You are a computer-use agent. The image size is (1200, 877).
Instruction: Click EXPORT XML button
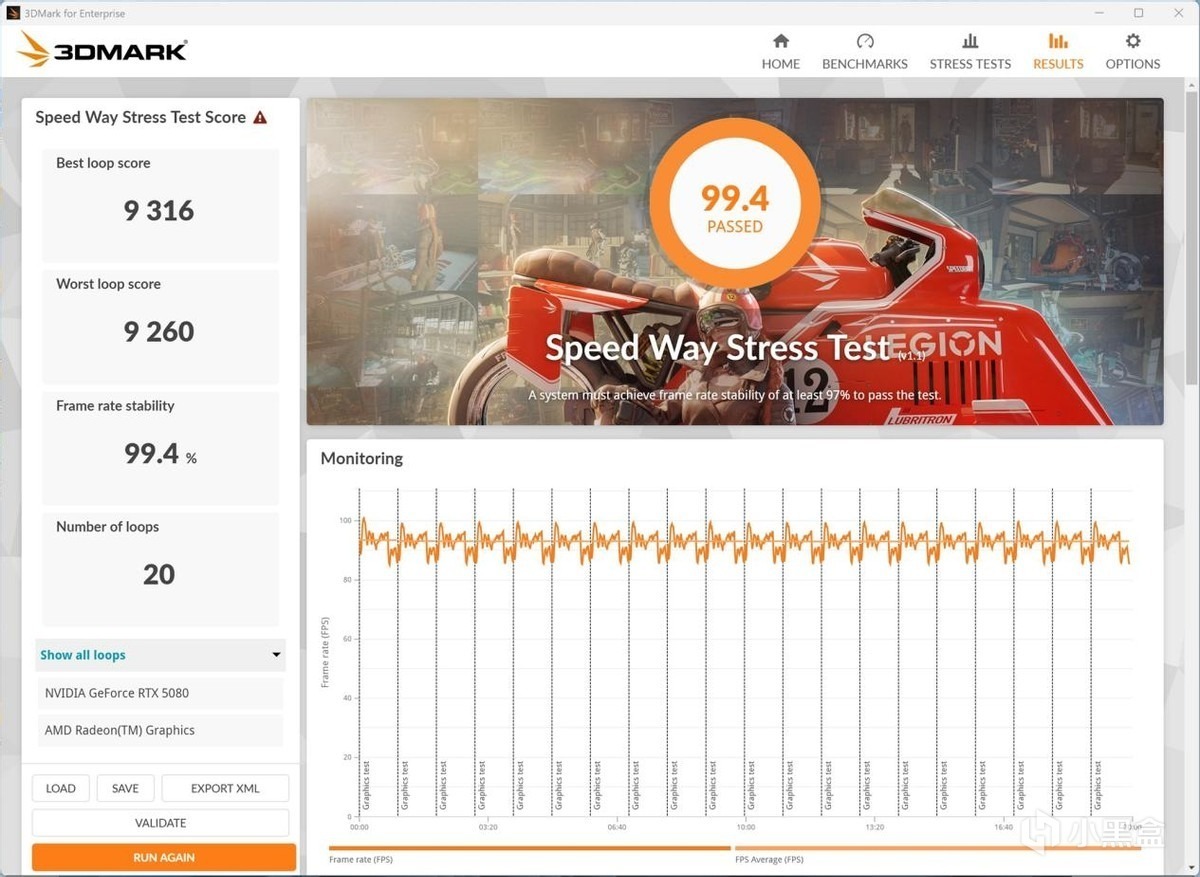[225, 788]
